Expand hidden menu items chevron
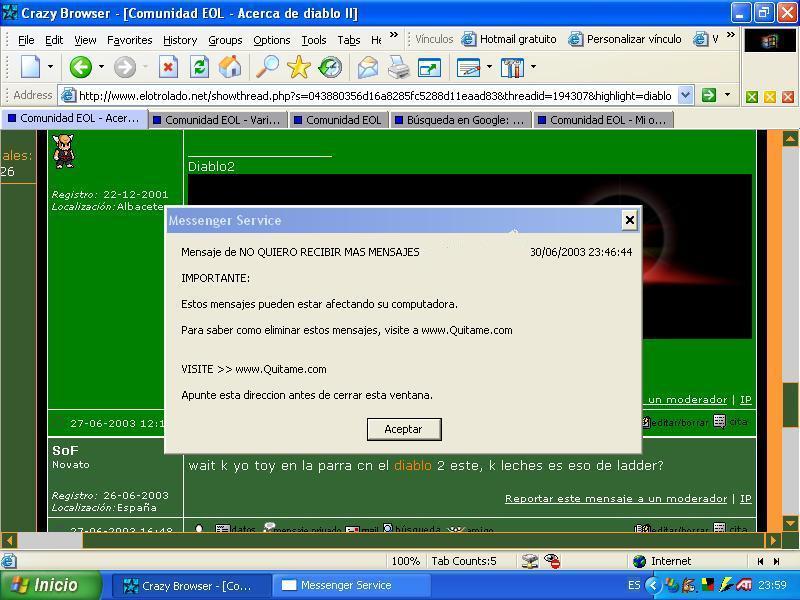The image size is (800, 600). point(393,37)
